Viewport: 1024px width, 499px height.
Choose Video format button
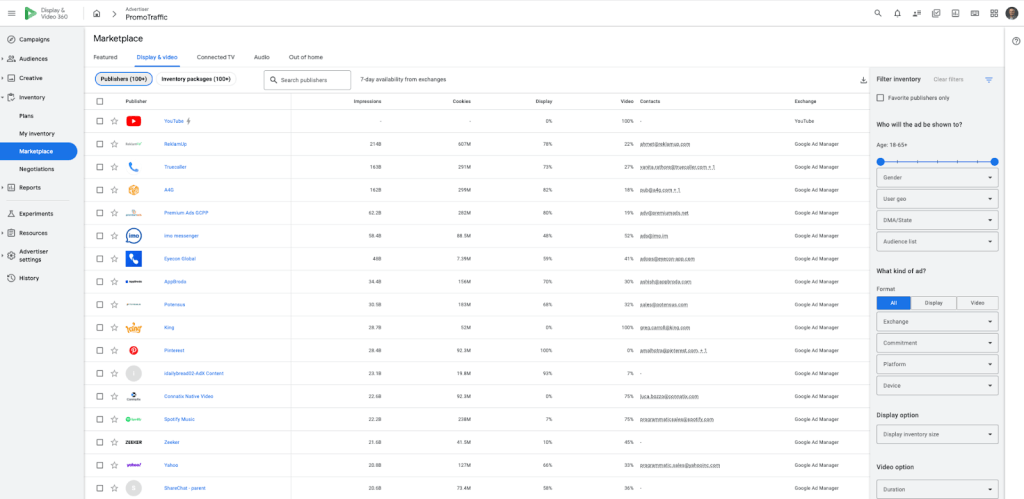click(978, 303)
